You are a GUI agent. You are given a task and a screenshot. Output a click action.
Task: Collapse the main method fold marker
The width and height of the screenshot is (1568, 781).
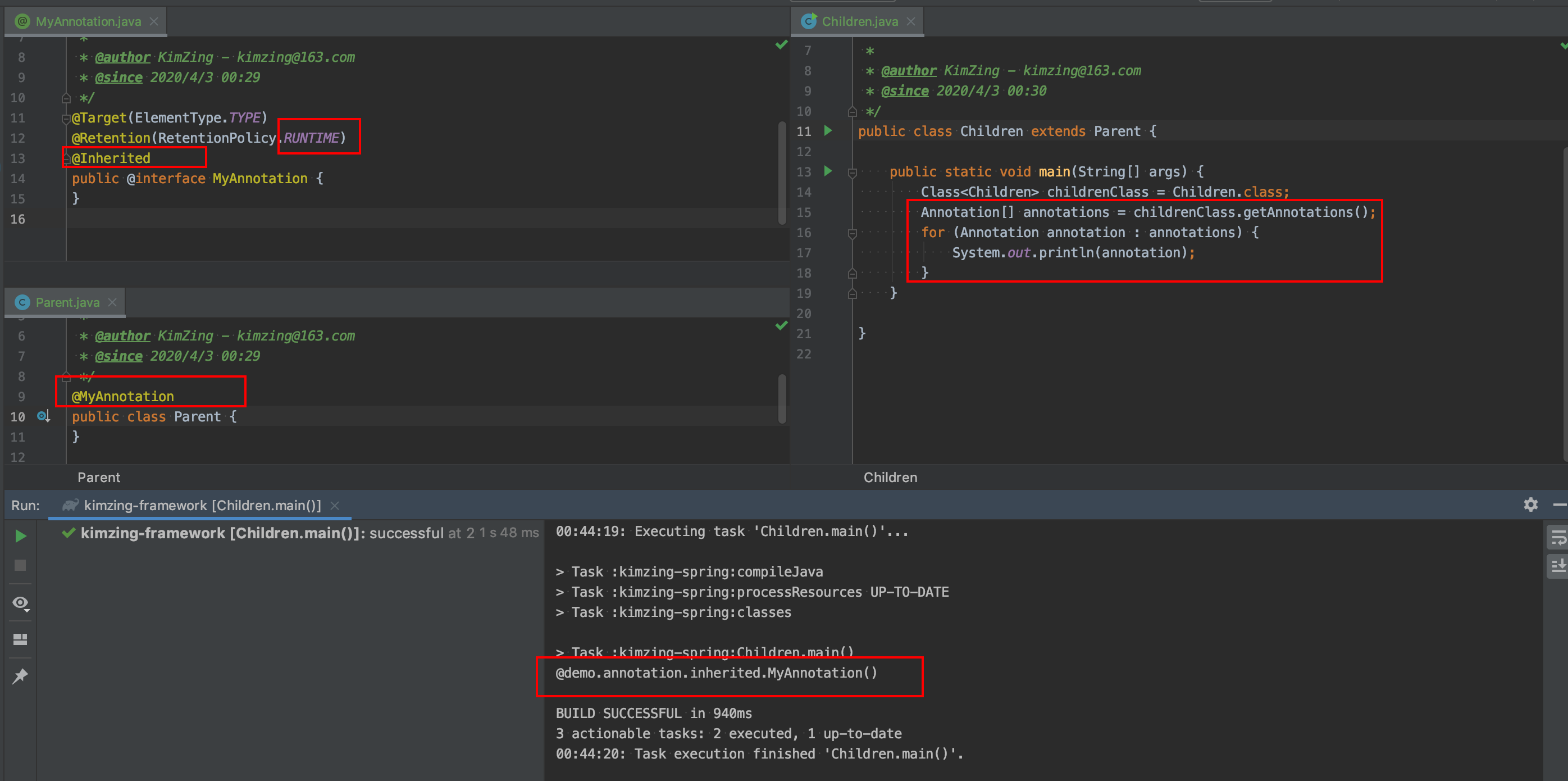click(x=852, y=172)
